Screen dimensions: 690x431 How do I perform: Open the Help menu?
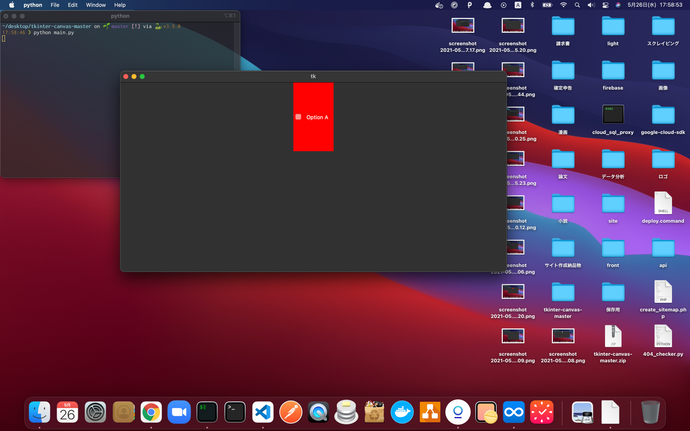(120, 5)
